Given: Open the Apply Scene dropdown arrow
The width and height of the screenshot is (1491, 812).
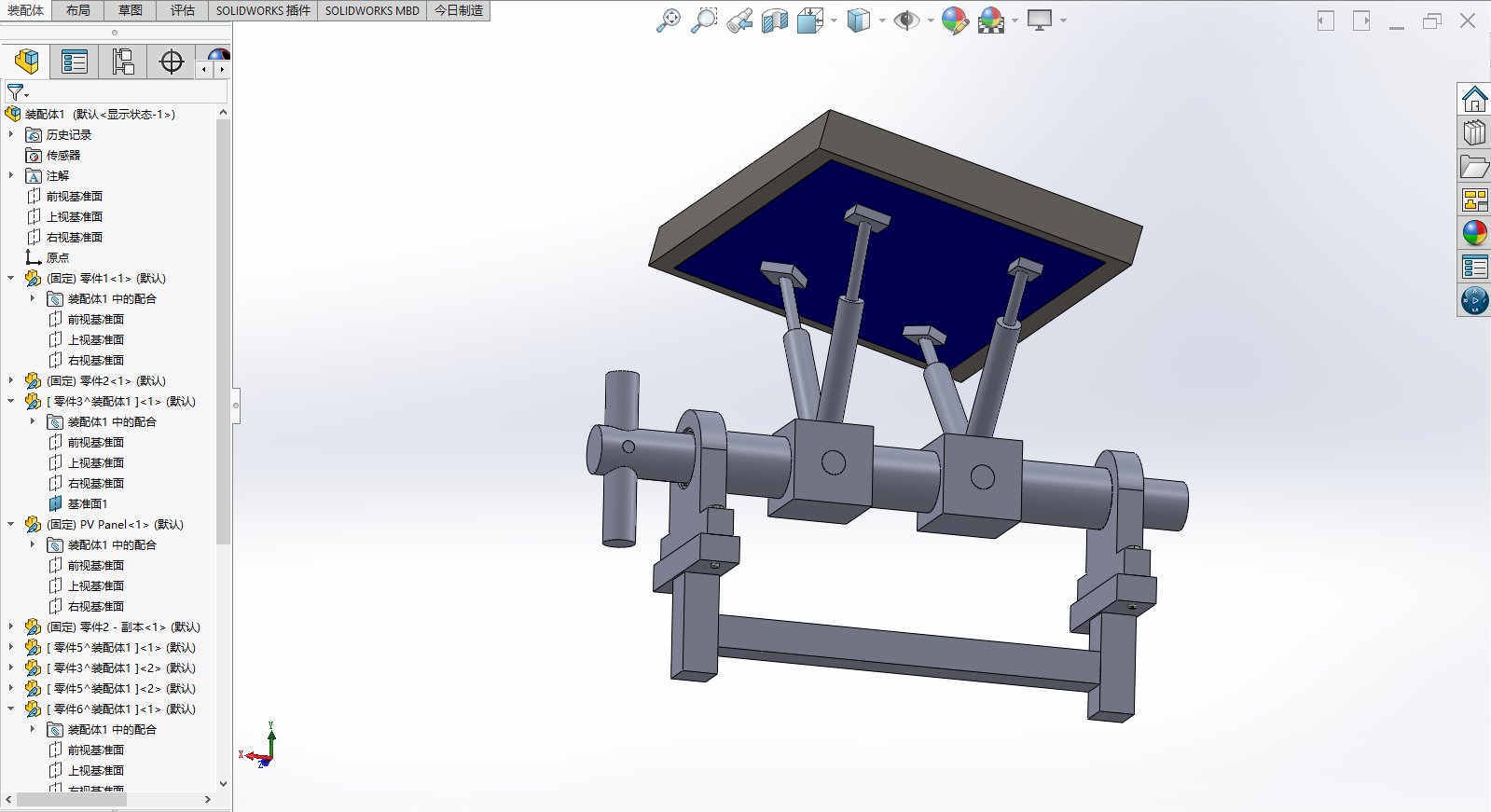Looking at the screenshot, I should (1015, 21).
